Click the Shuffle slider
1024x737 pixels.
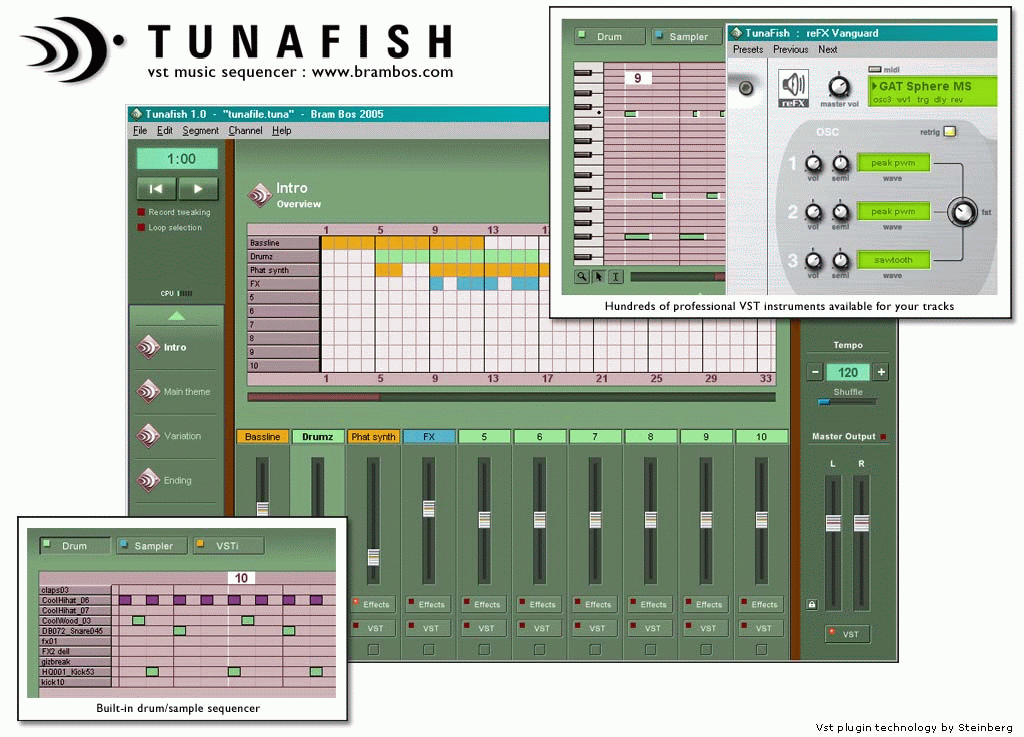click(847, 402)
